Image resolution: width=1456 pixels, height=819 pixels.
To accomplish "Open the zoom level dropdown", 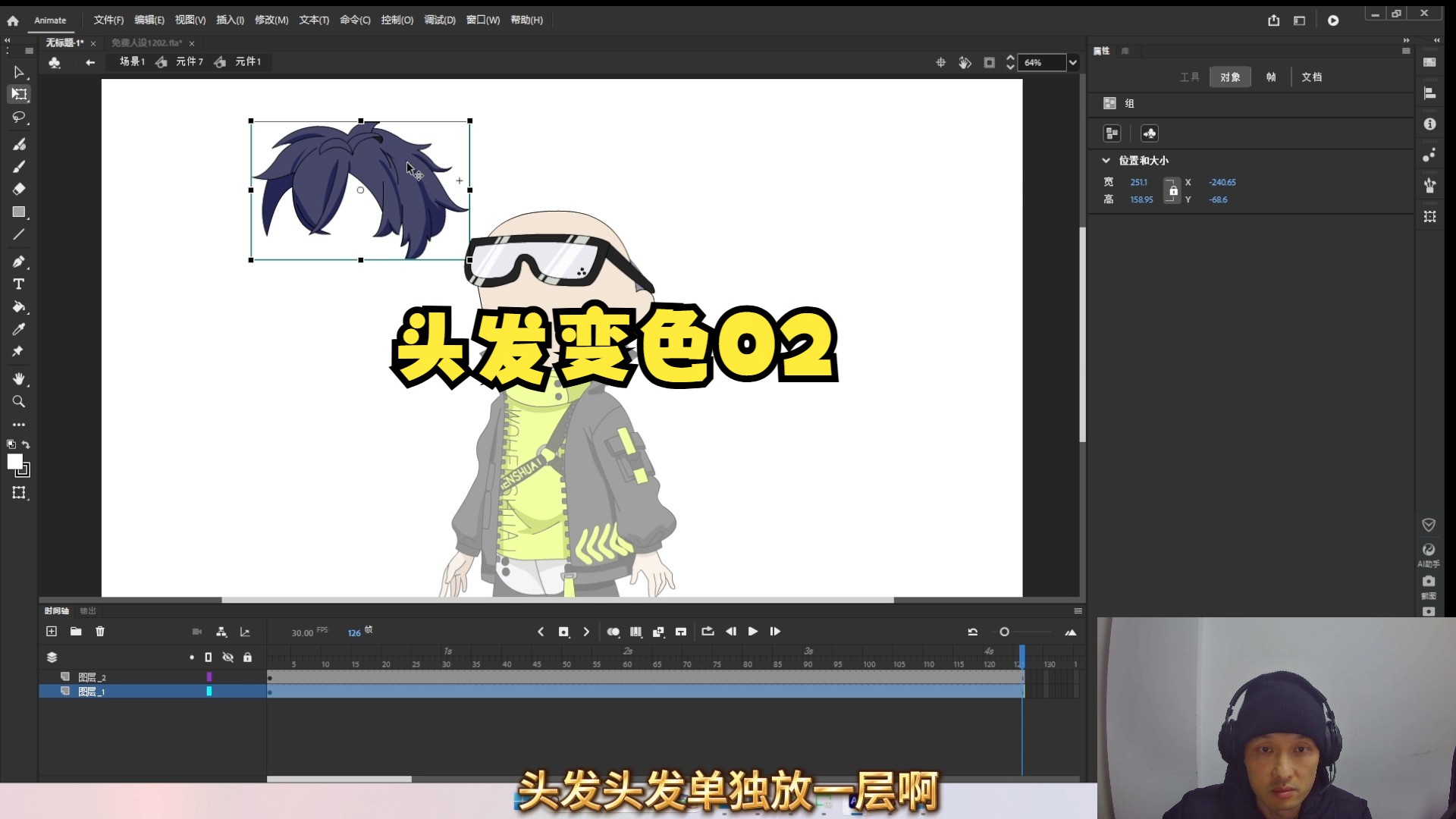I will pyautogui.click(x=1074, y=62).
